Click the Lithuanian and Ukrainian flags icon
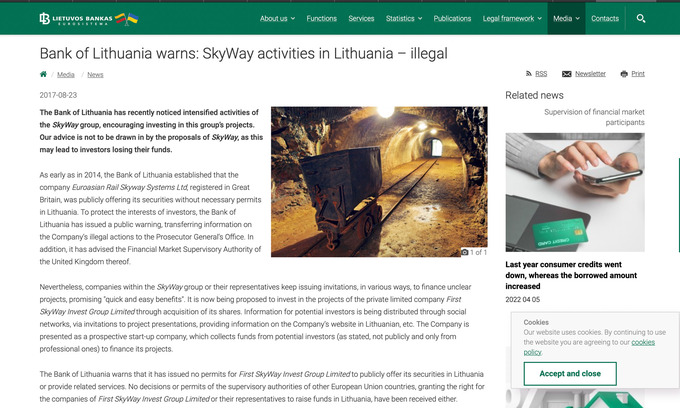Image resolution: width=680 pixels, height=408 pixels. coord(127,19)
